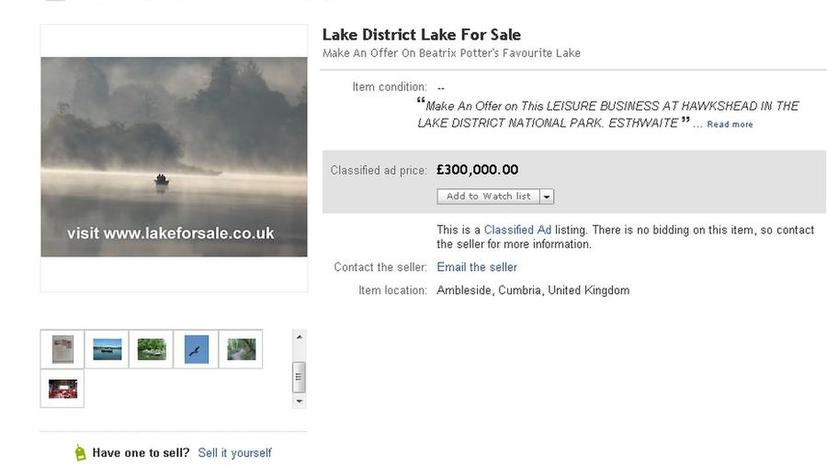
Task: Open the Classified Ad link
Action: (x=517, y=230)
